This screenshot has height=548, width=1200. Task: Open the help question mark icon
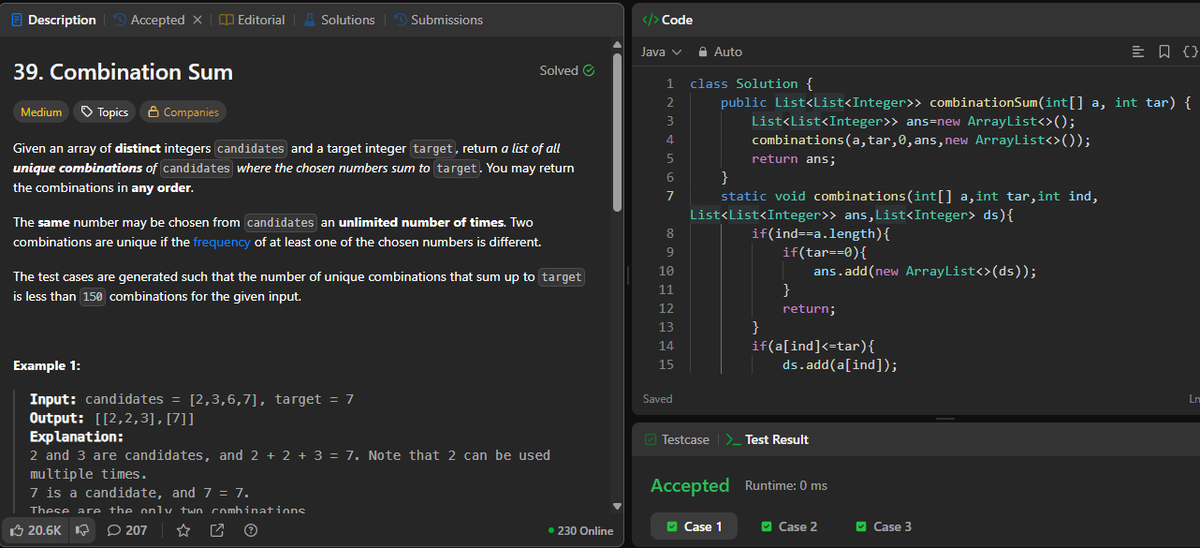coord(251,530)
